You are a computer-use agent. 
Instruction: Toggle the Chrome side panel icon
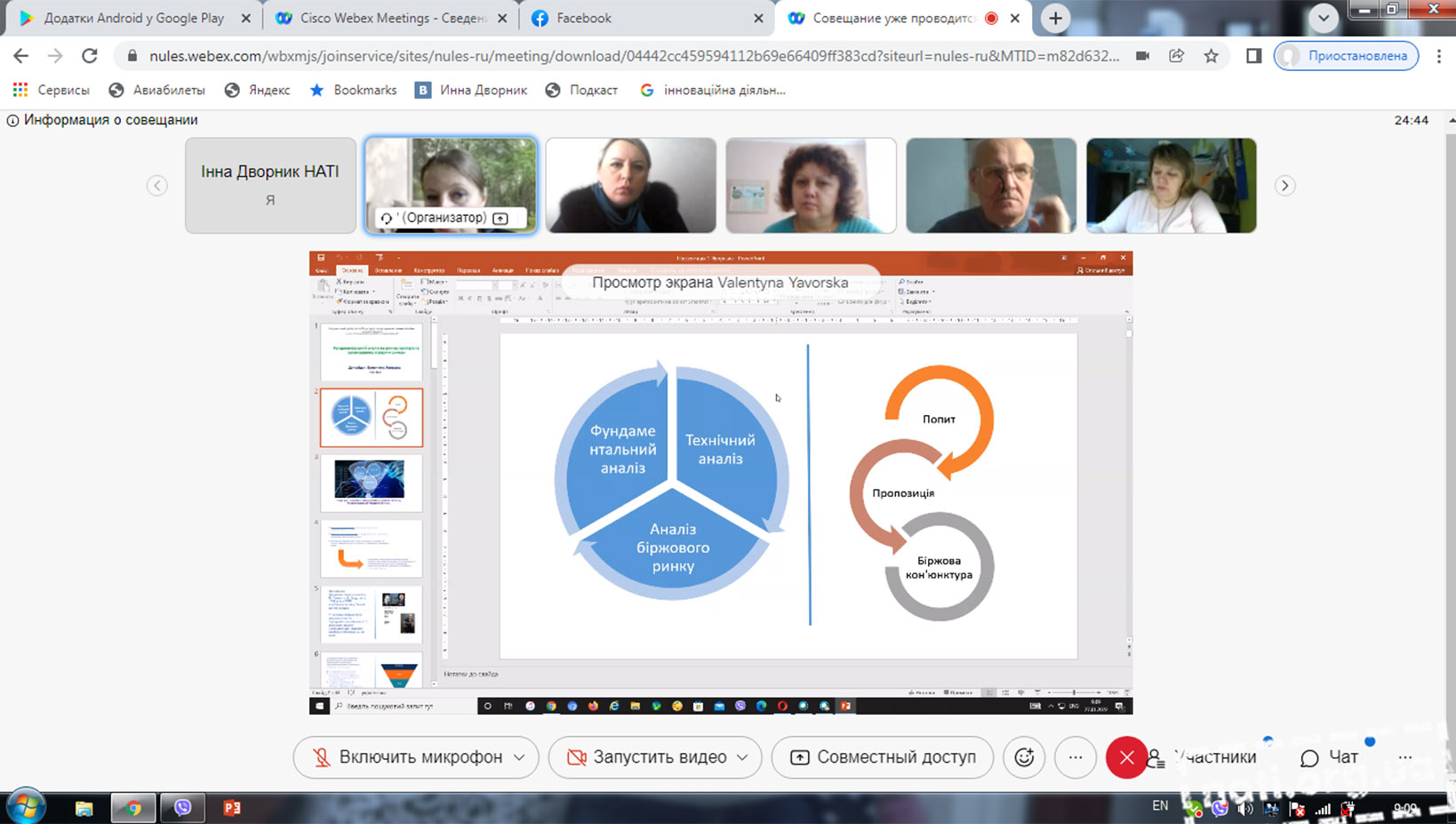[1254, 55]
